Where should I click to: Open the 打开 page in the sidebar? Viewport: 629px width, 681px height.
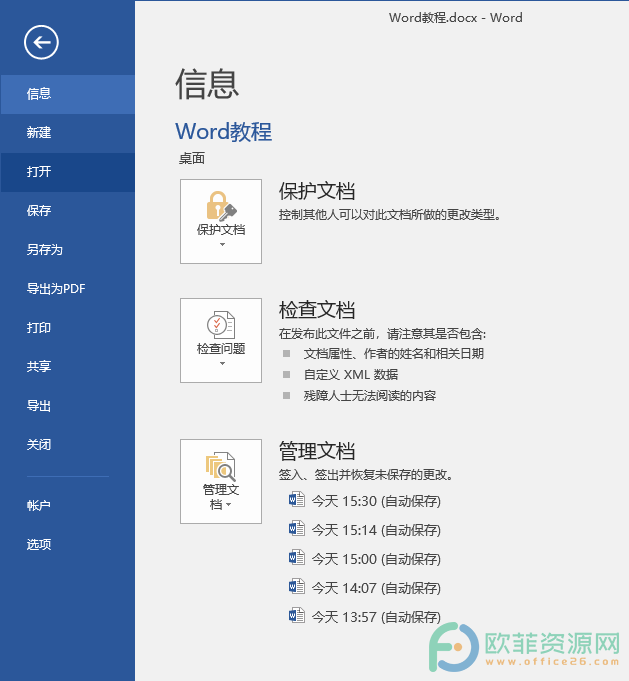point(67,172)
